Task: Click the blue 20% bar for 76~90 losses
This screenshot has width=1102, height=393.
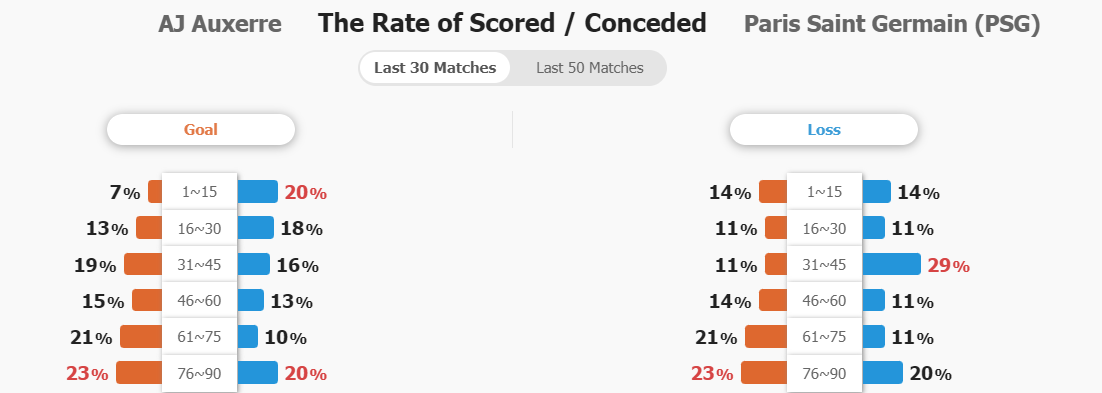Action: tap(882, 373)
